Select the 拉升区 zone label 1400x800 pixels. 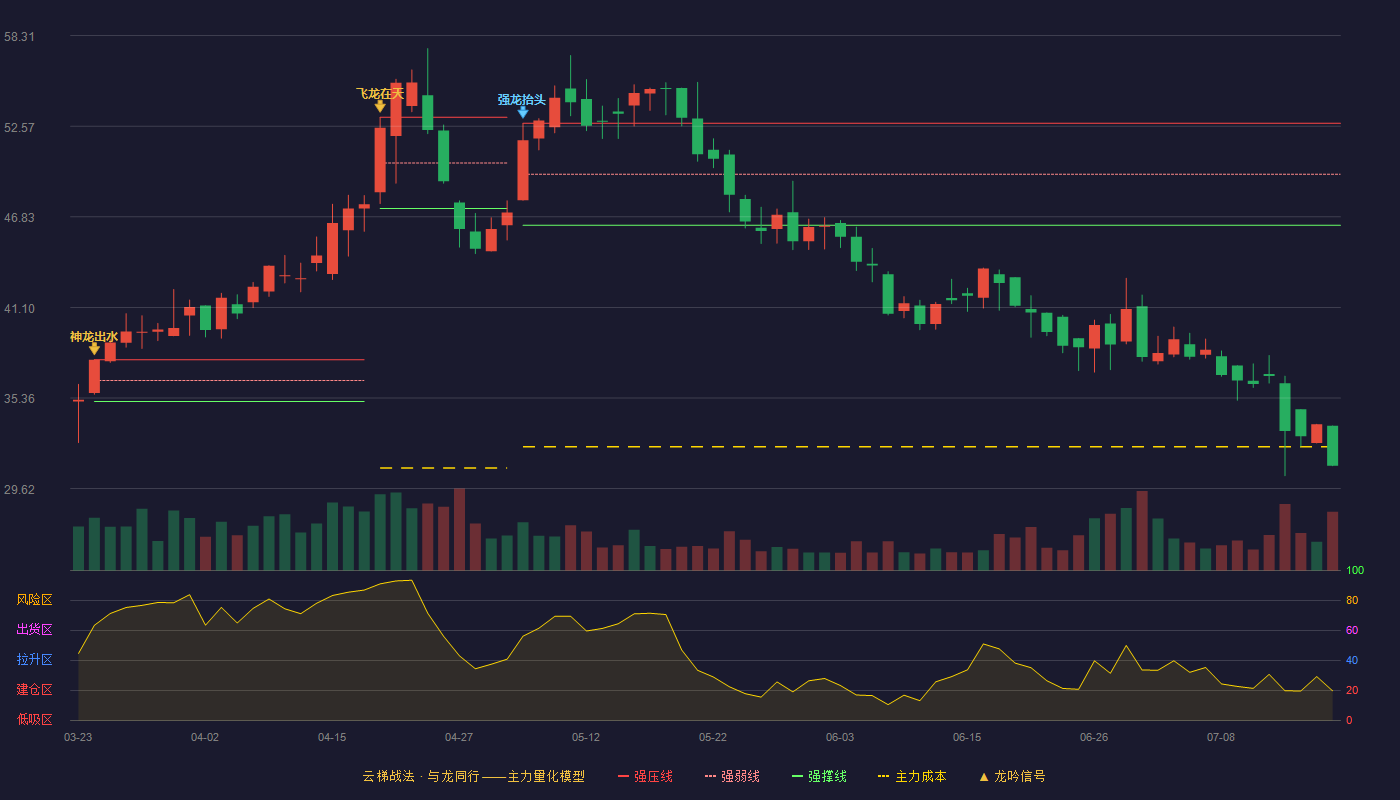[x=34, y=660]
